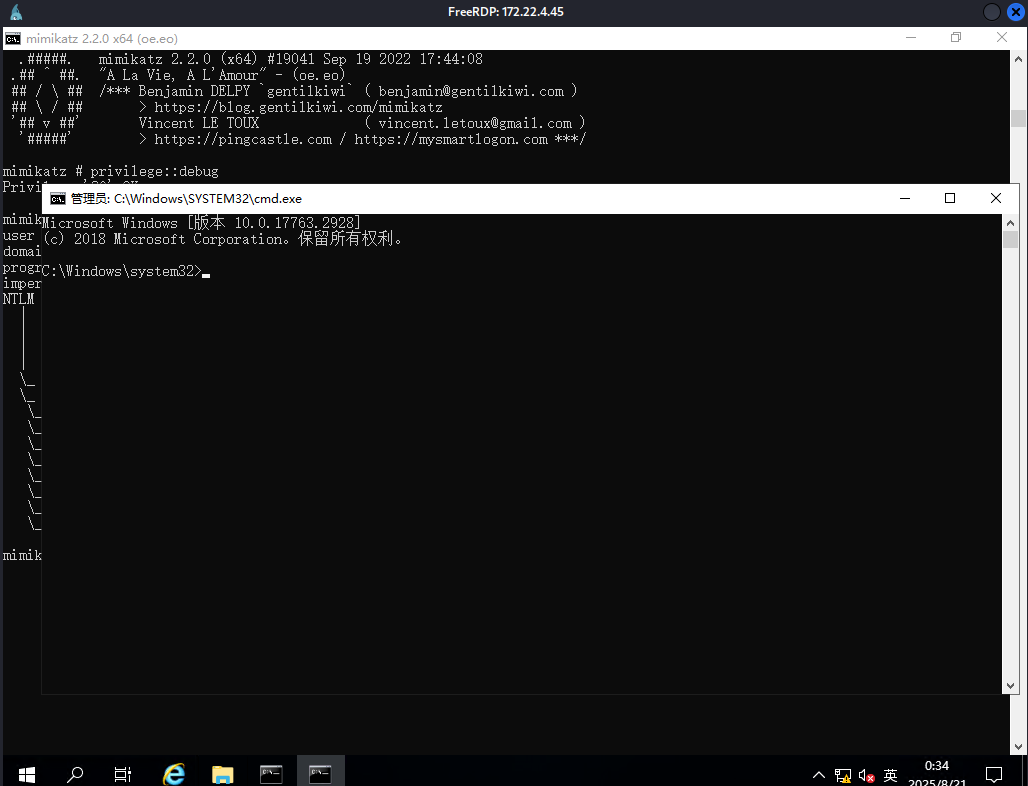Click Microsoft Windows version 10.0.17763.2928 line
Screen dimensions: 1028x786
[x=202, y=223]
